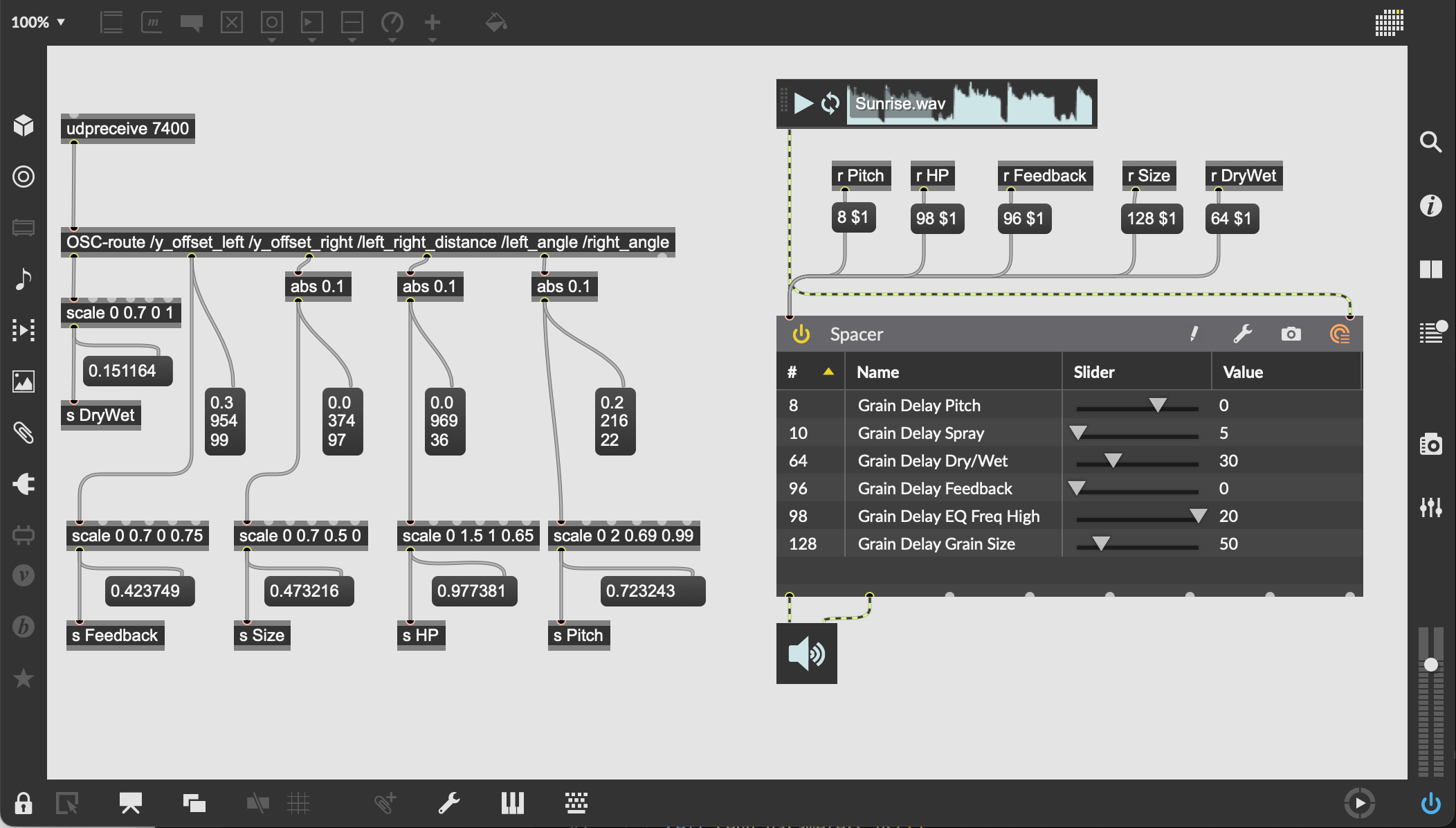Click the Grain Delay Pitch slider
The height and width of the screenshot is (828, 1456).
(1137, 405)
